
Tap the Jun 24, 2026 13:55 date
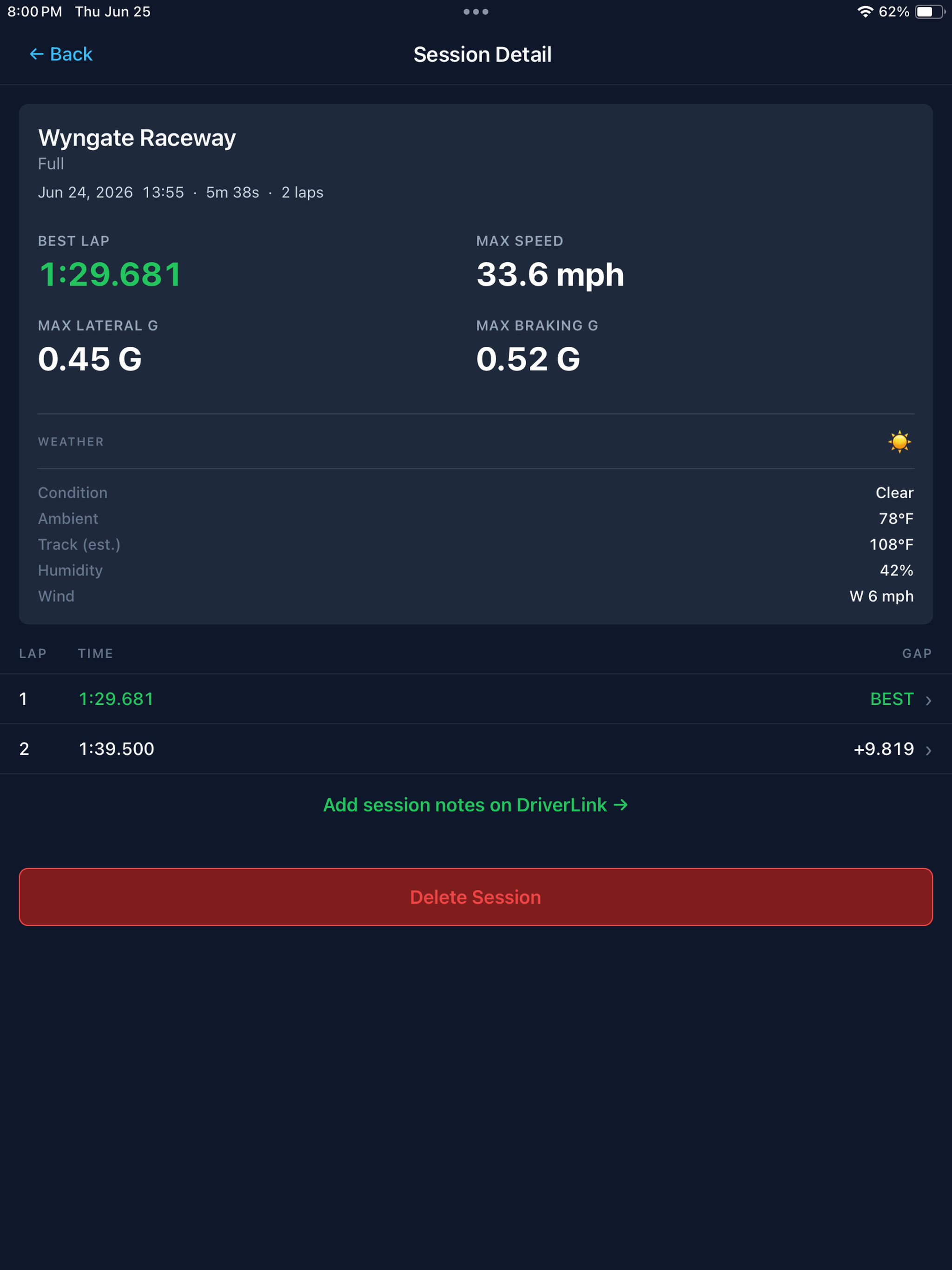point(111,192)
